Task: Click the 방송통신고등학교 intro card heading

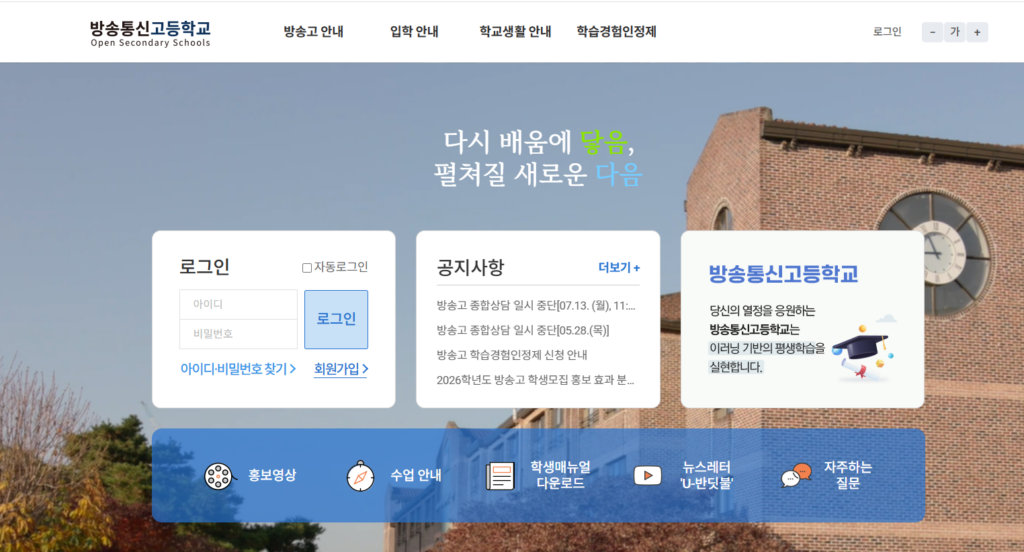Action: point(783,274)
